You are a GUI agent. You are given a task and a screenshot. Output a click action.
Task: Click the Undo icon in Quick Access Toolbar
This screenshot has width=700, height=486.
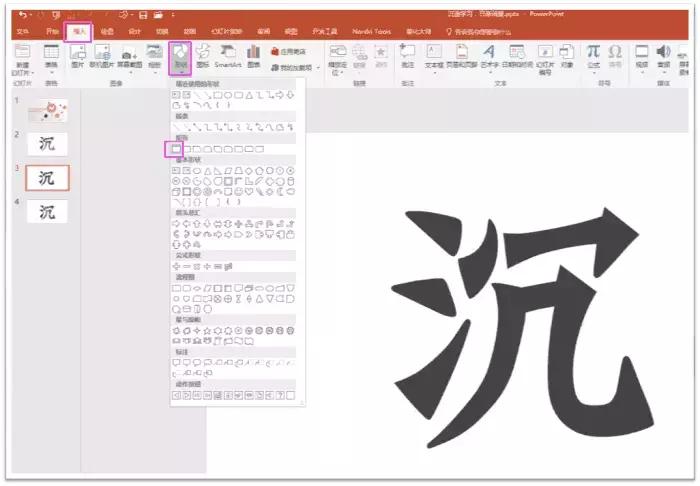(x=23, y=15)
